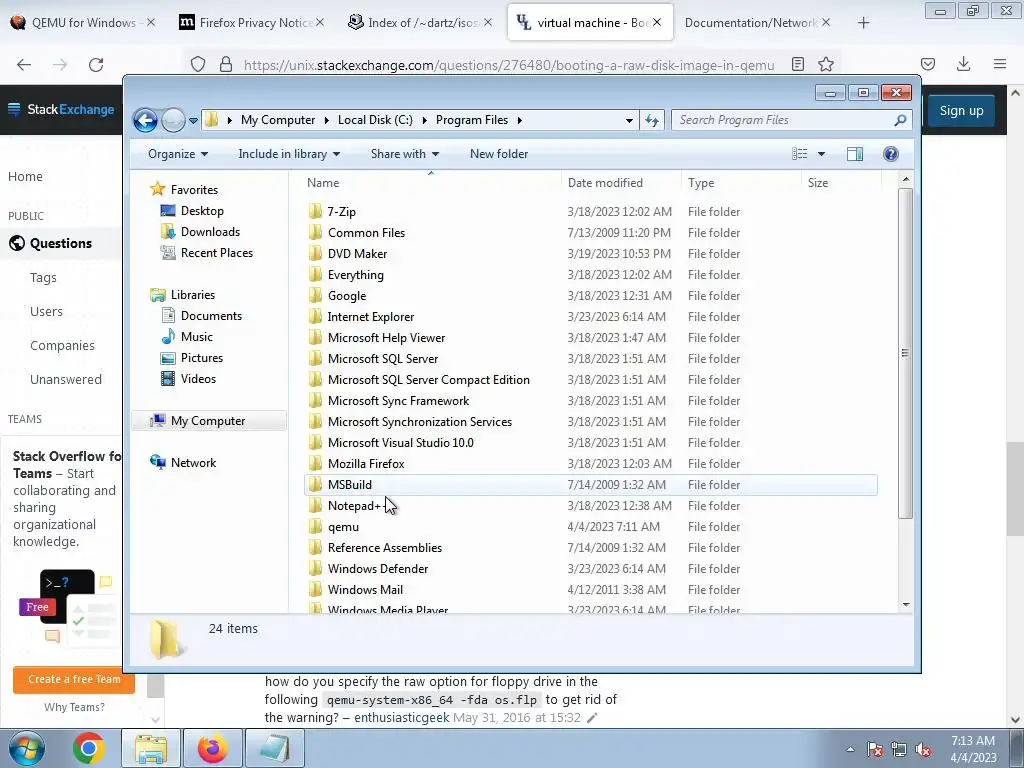The height and width of the screenshot is (768, 1024).
Task: Click the file list vertical scrollbar thumb
Action: click(905, 353)
